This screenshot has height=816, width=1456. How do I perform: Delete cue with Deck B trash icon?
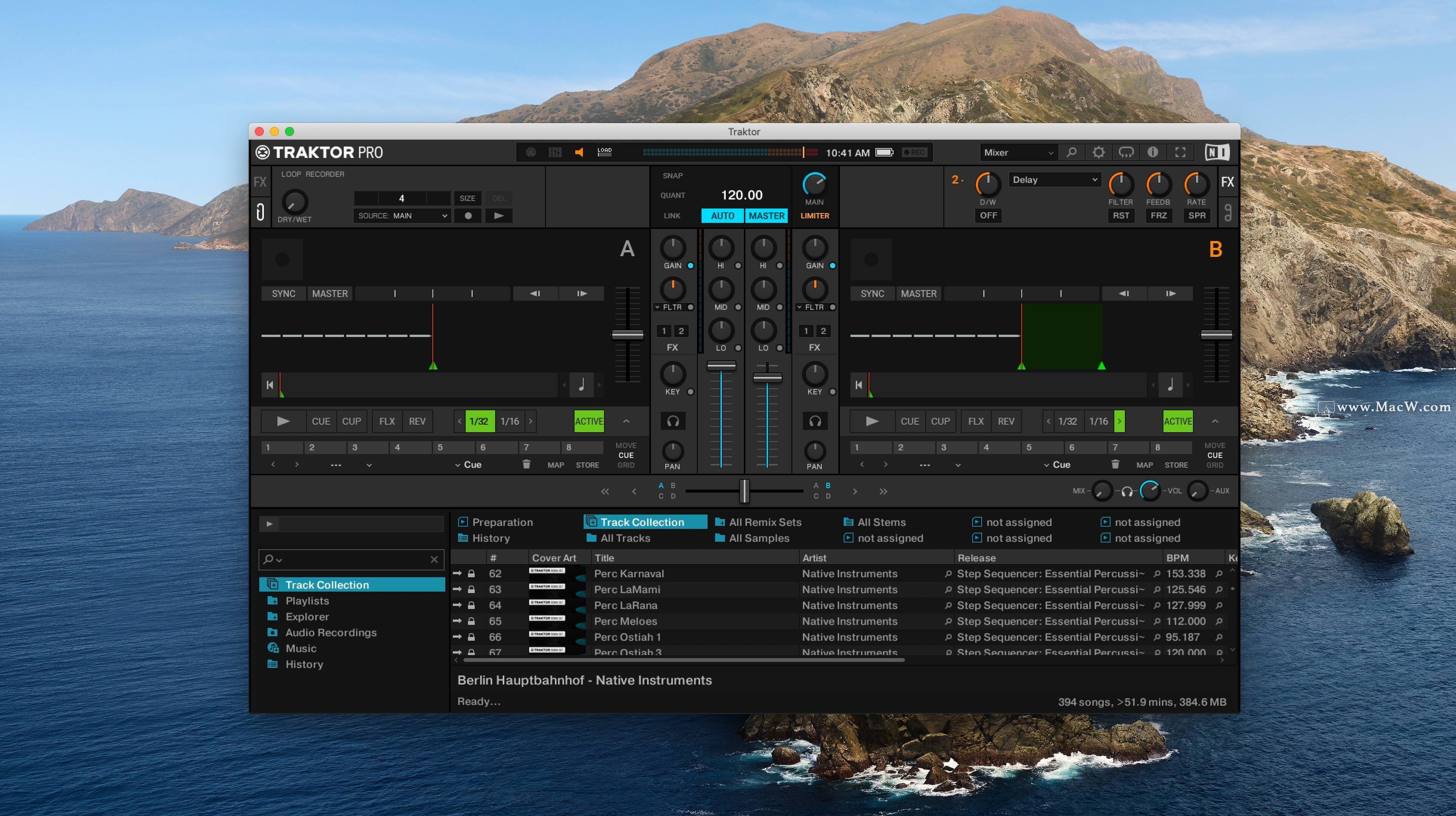1115,465
